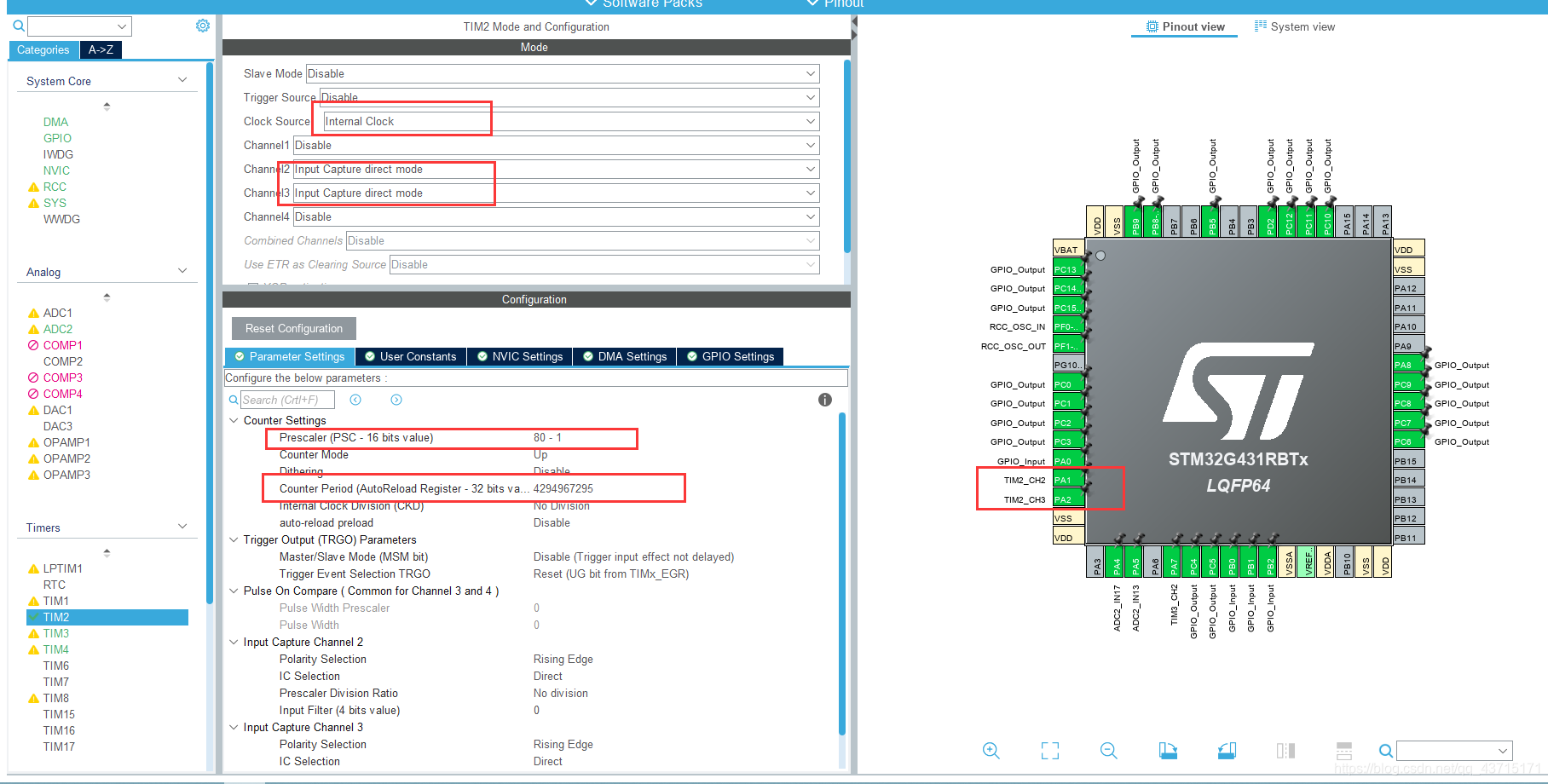Collapse Input Capture Channel 2 group
1548x784 pixels.
coord(234,642)
